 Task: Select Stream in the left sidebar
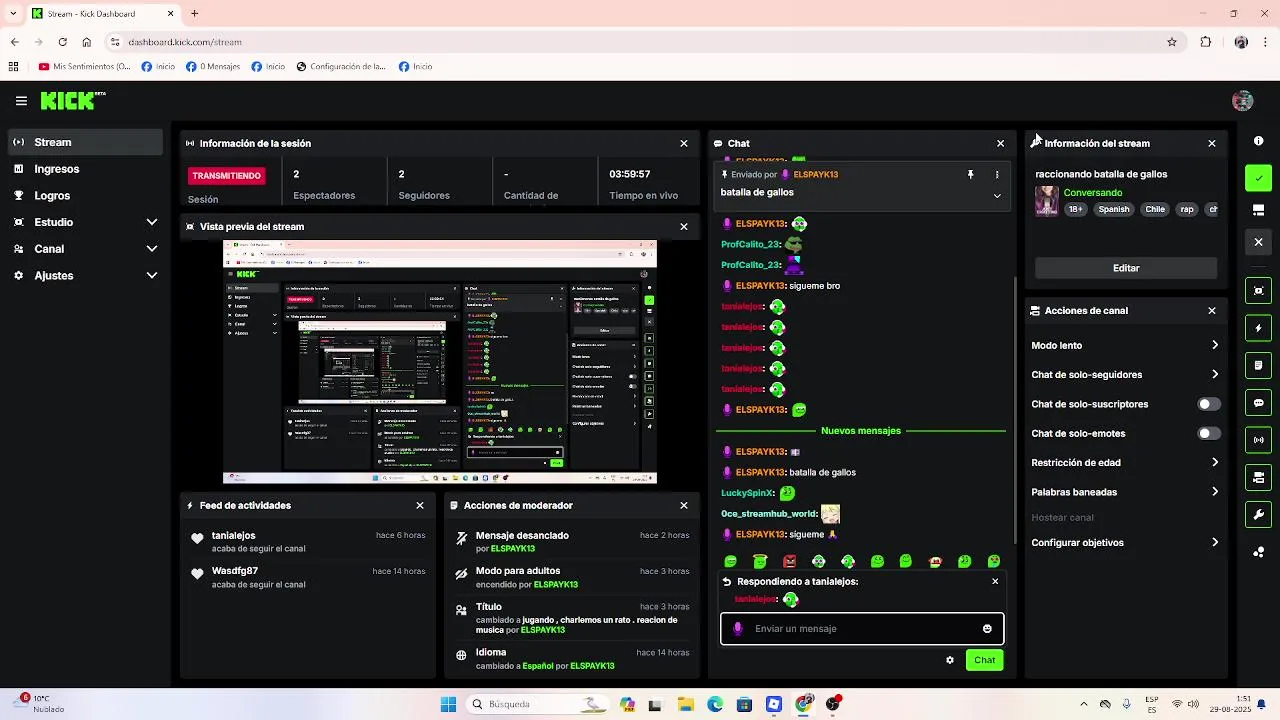(x=85, y=142)
